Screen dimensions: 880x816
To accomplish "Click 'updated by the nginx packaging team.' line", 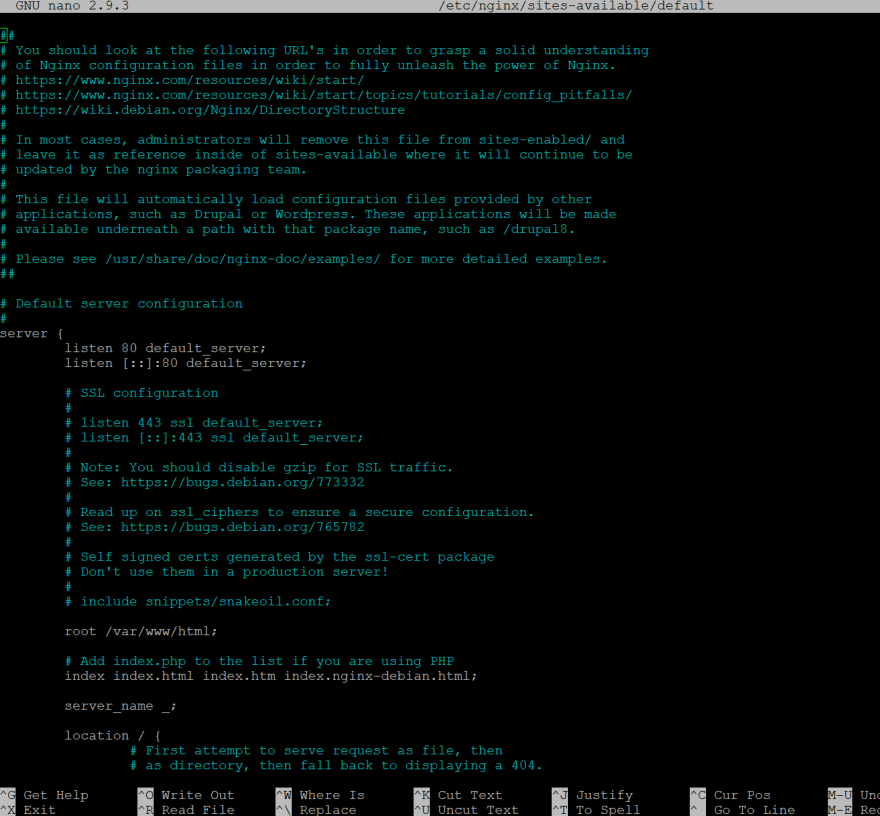I will (x=153, y=169).
